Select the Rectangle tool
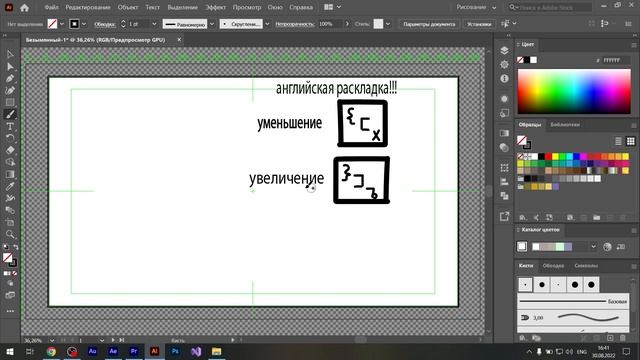640x360 pixels. (x=10, y=102)
